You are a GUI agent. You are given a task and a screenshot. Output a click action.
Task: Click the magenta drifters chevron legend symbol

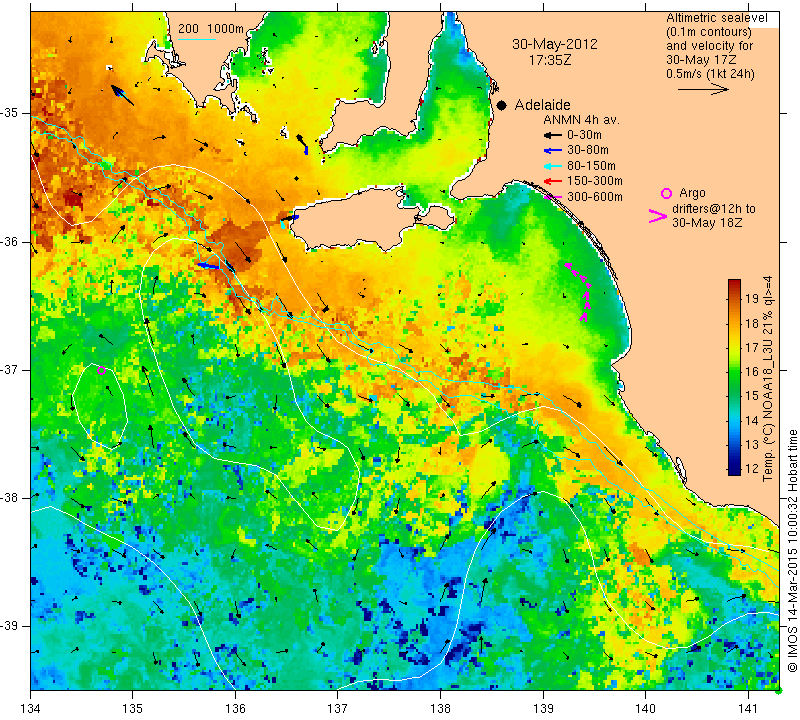[658, 216]
